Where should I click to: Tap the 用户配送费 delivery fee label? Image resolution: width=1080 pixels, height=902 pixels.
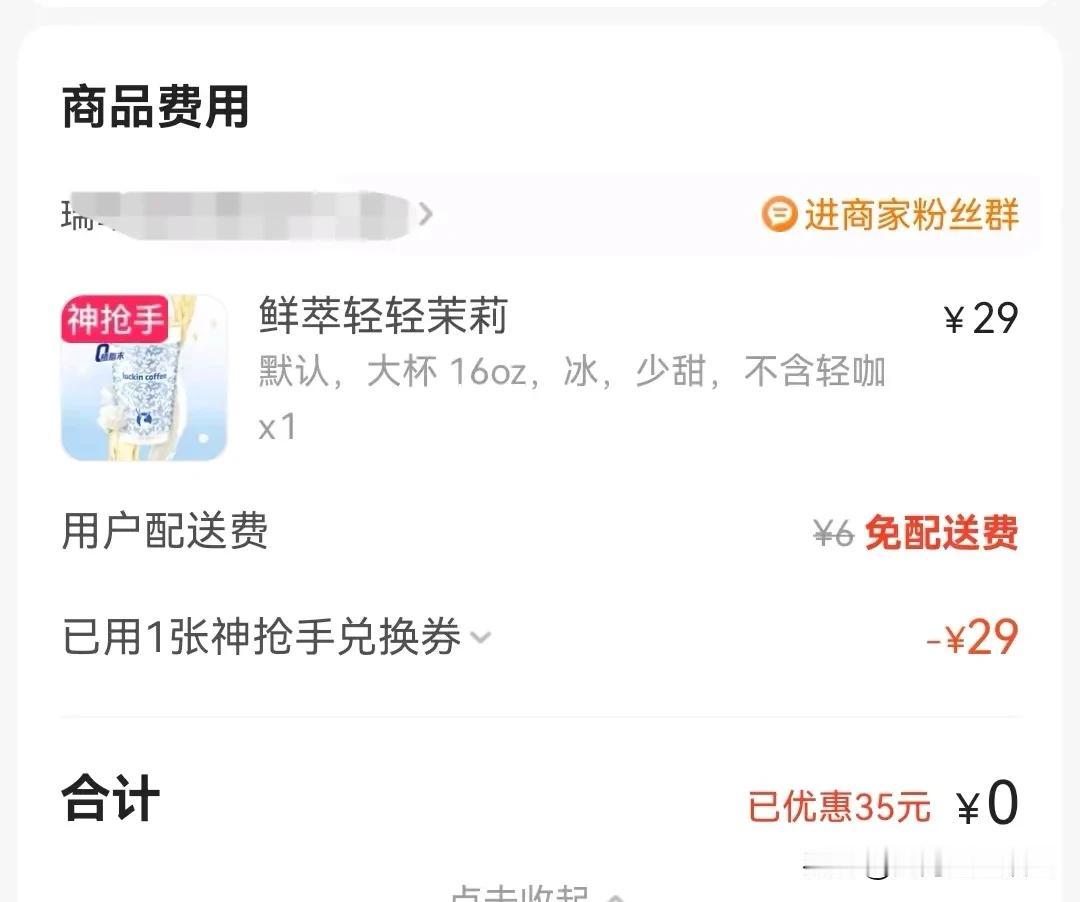[165, 531]
